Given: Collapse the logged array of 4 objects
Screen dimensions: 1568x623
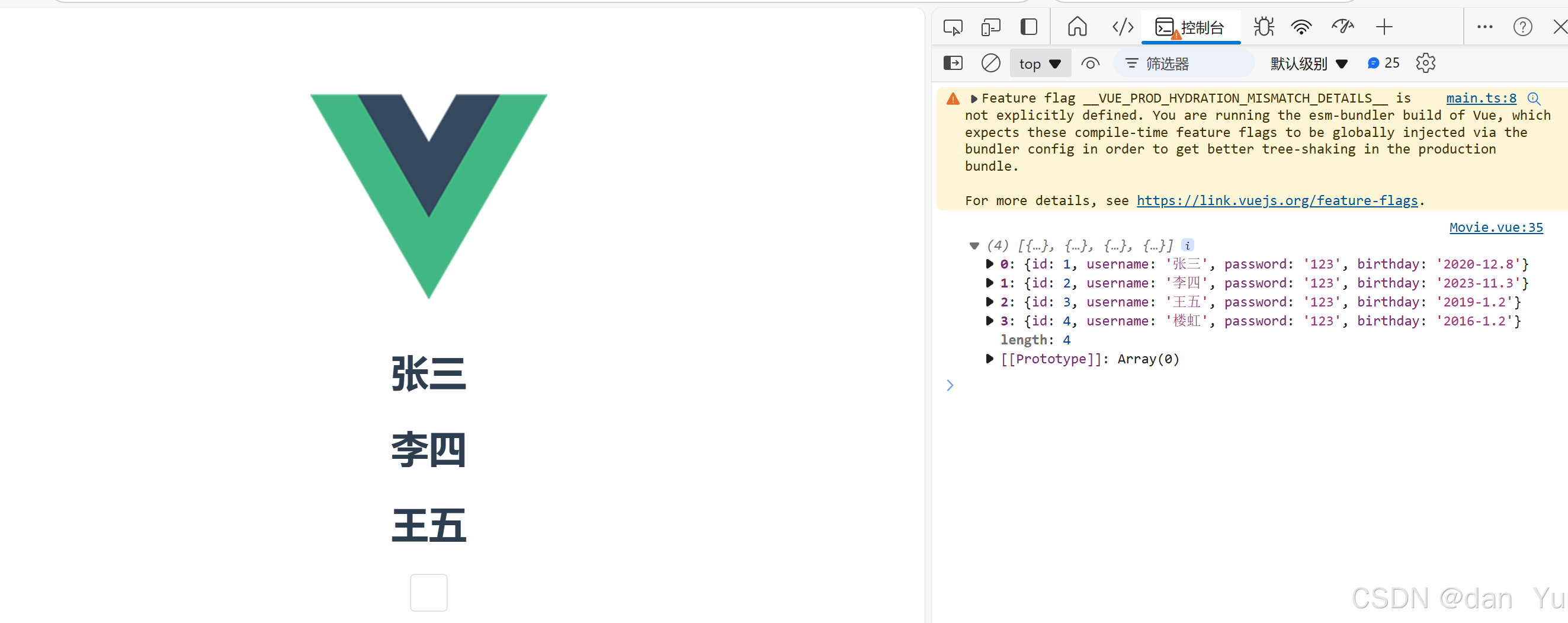Looking at the screenshot, I should [x=974, y=246].
